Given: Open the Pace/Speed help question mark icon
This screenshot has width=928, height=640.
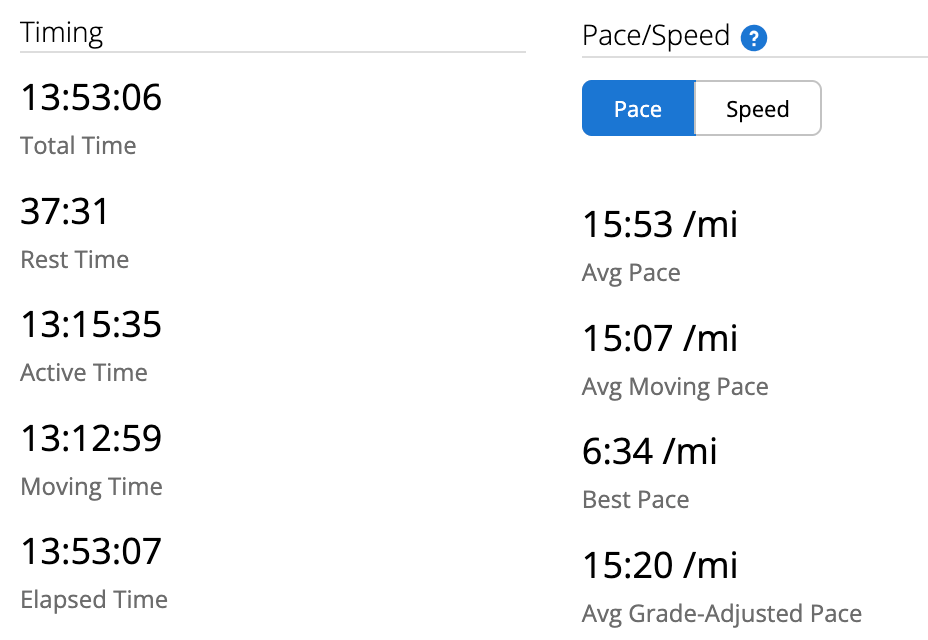Looking at the screenshot, I should tap(753, 39).
